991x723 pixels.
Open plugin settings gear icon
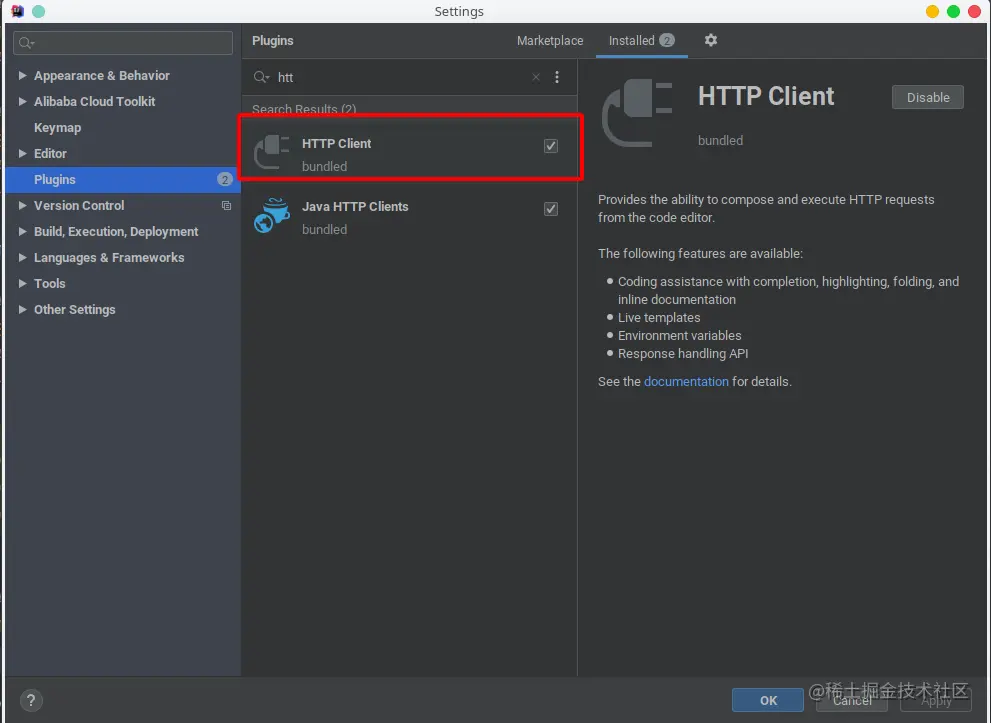[710, 40]
